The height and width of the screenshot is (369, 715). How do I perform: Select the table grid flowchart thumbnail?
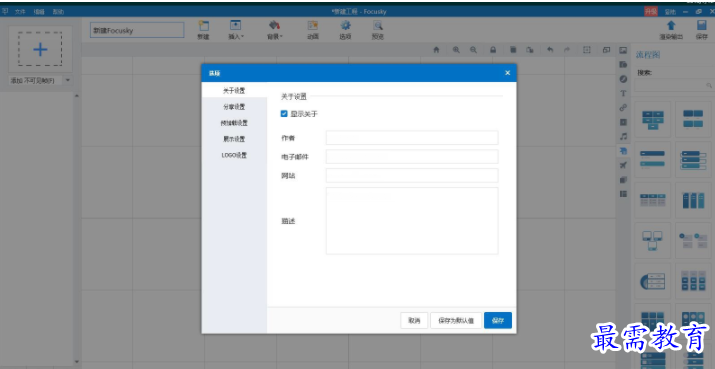tap(653, 200)
